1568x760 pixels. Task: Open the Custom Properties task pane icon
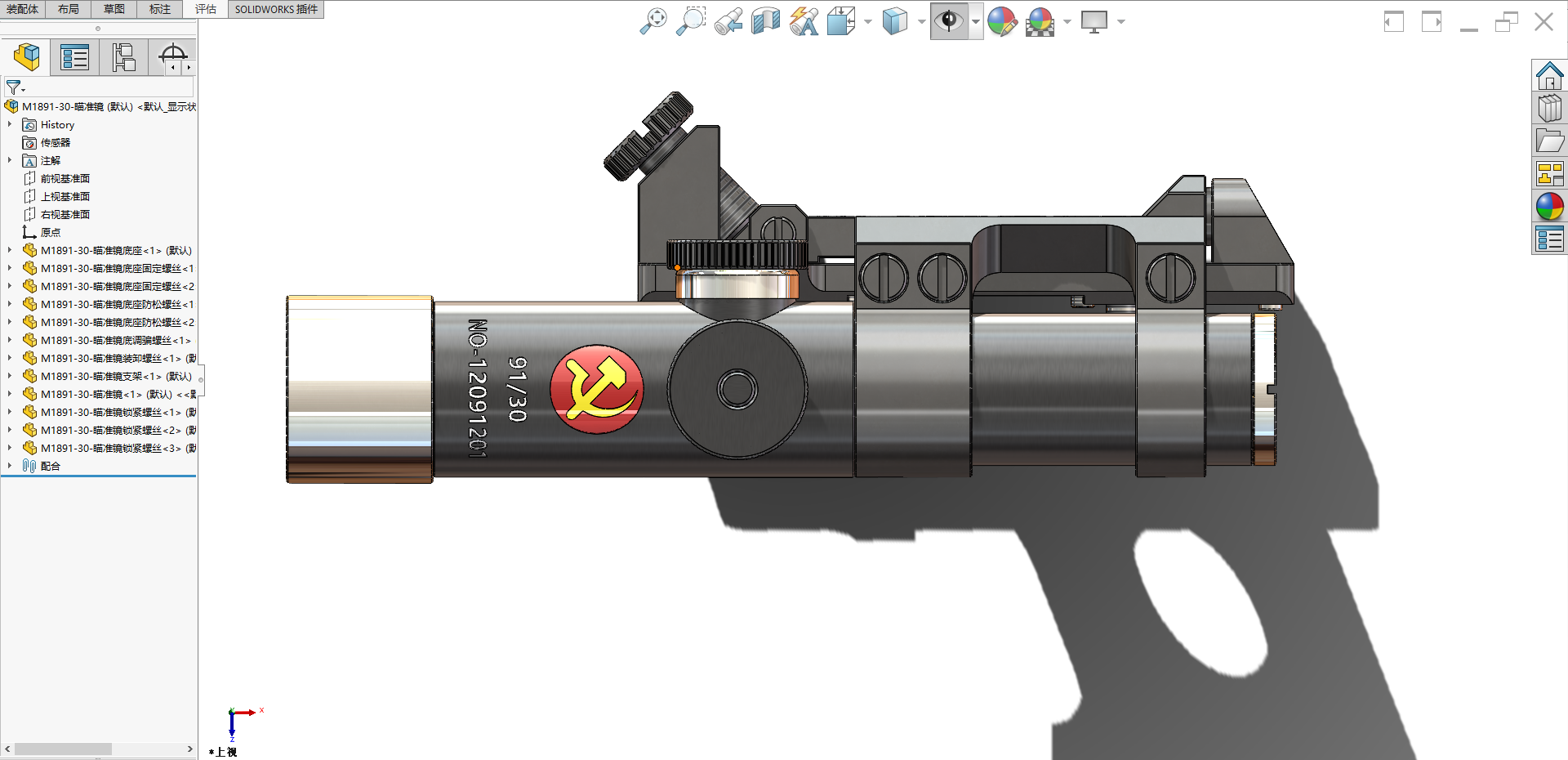1549,239
